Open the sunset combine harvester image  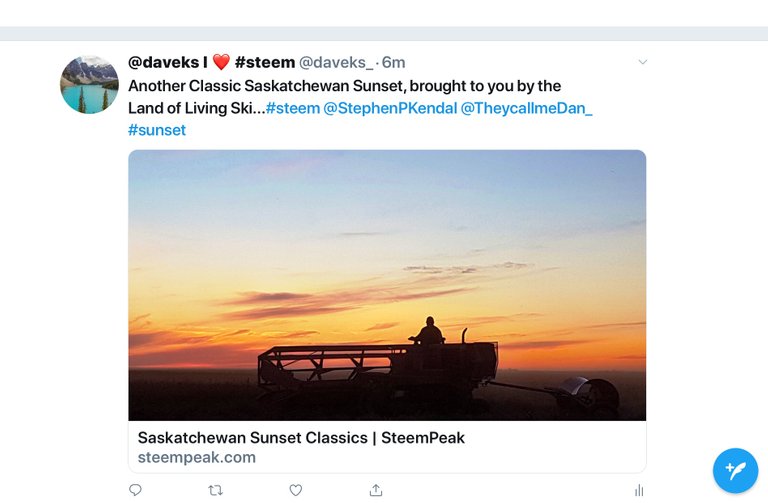tap(387, 284)
